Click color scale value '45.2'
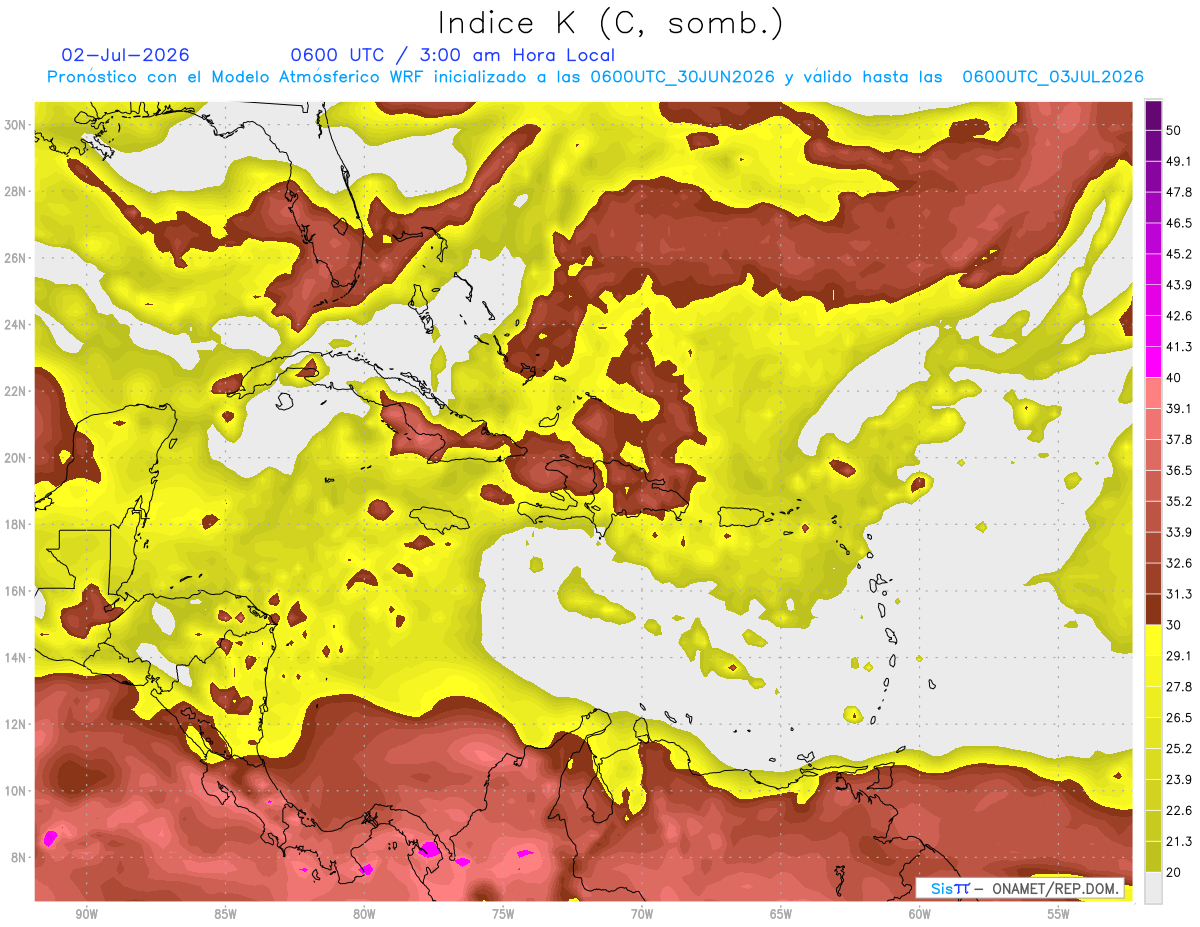1200x927 pixels. coord(1179,254)
